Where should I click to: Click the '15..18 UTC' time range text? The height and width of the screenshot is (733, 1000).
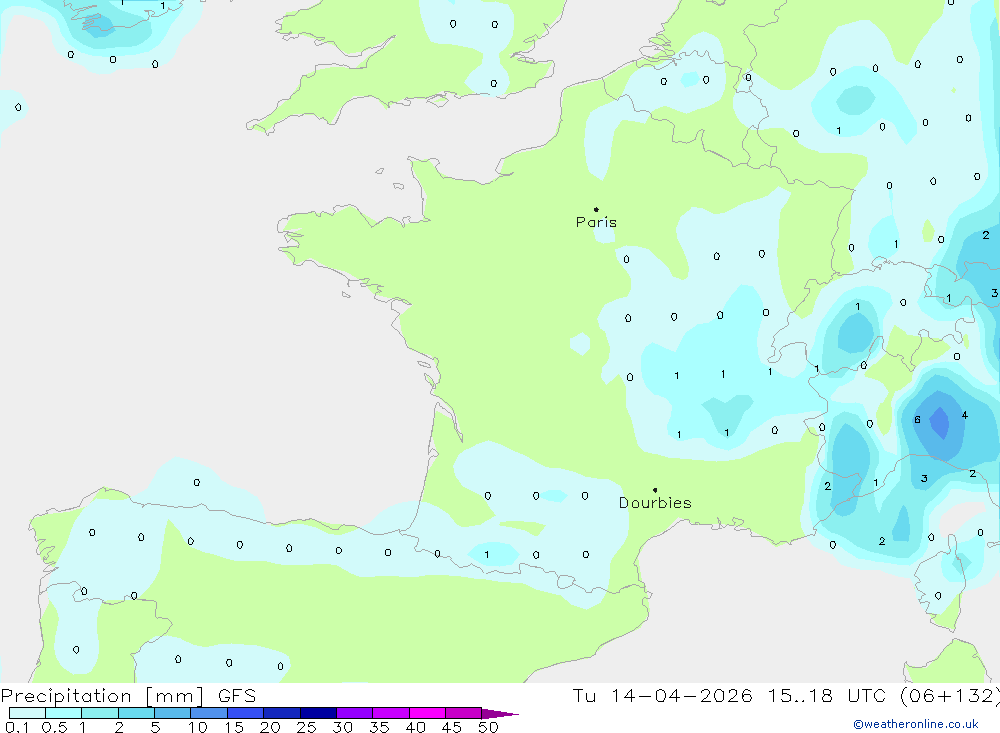(827, 695)
